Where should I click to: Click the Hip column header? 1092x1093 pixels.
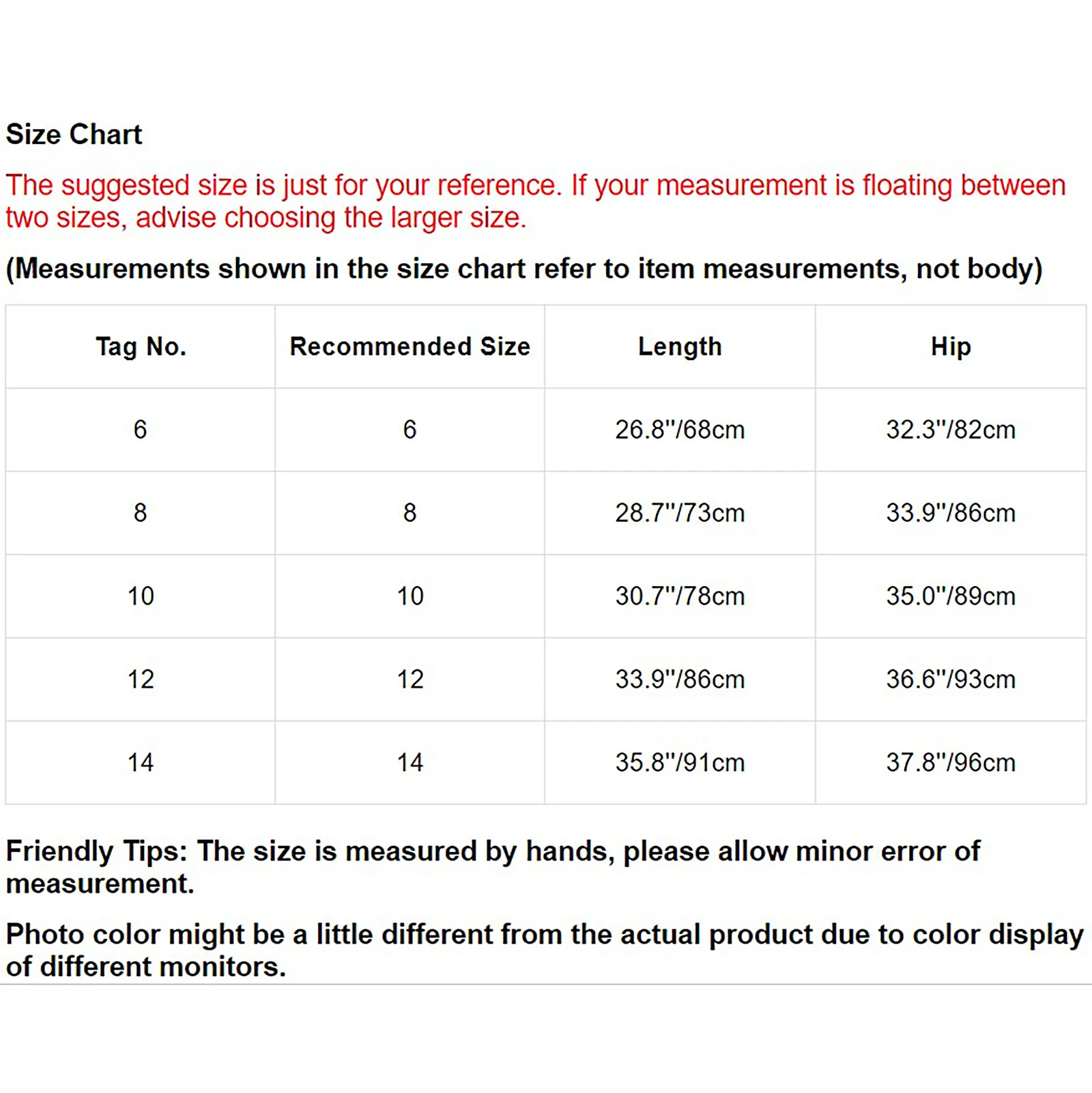pos(951,347)
